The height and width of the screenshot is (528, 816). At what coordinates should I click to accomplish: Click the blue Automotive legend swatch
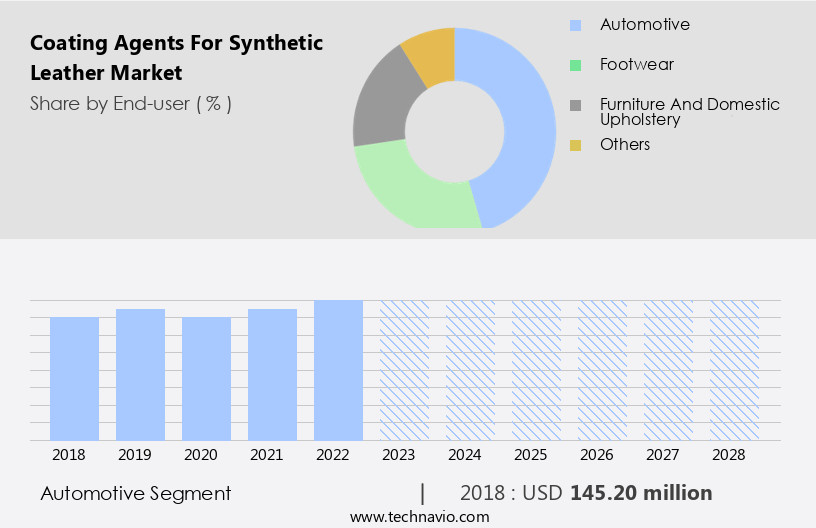pos(575,25)
